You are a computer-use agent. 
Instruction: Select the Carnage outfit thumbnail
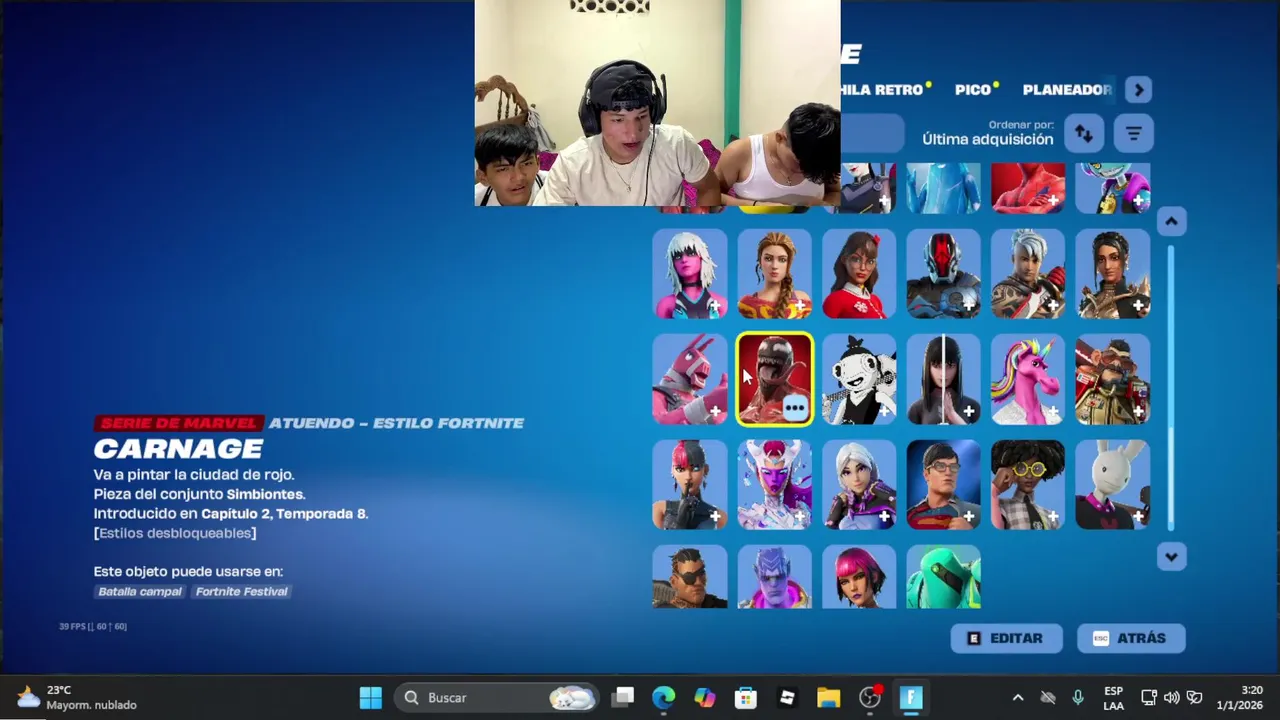point(775,379)
